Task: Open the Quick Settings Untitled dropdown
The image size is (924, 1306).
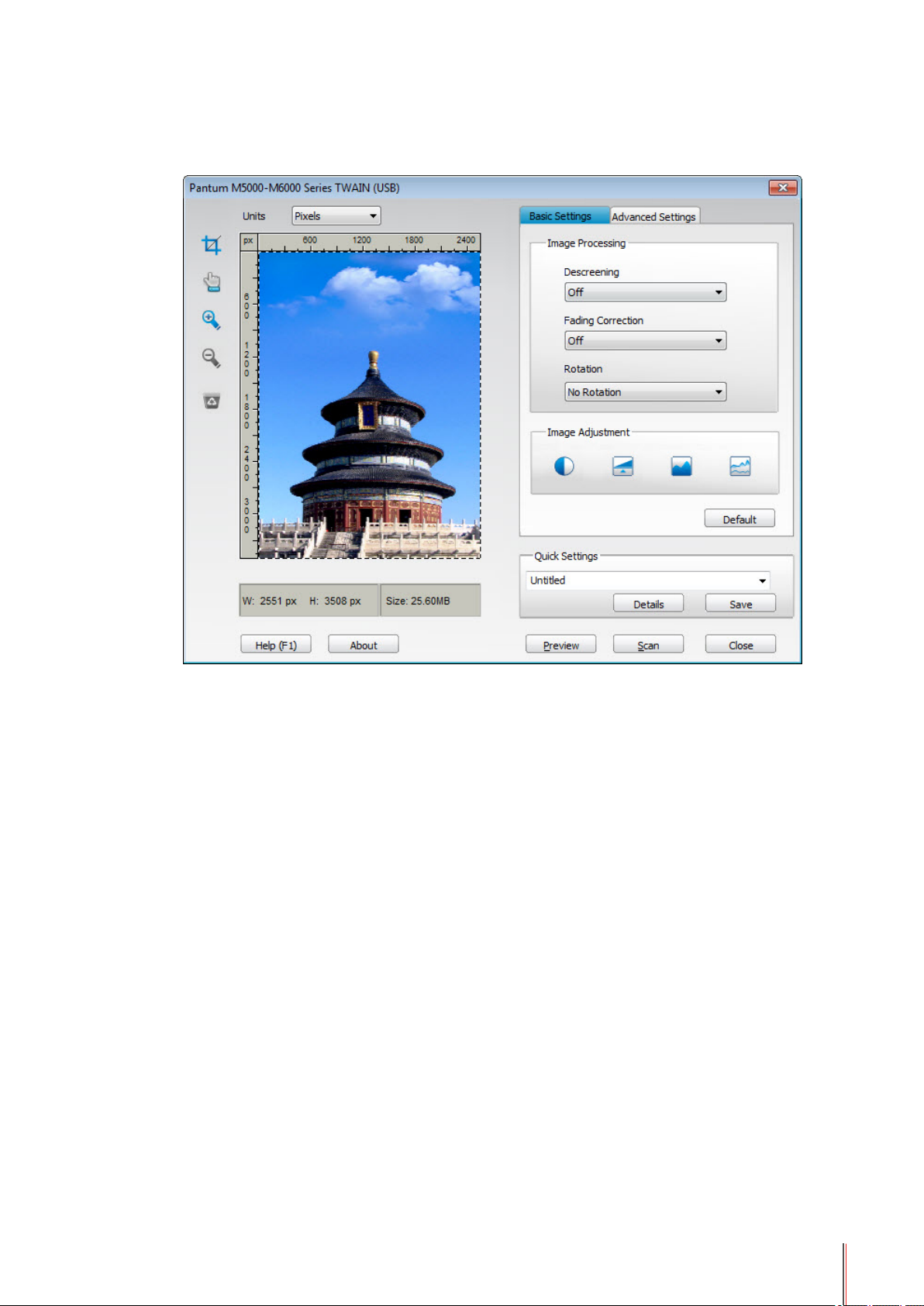Action: (648, 580)
